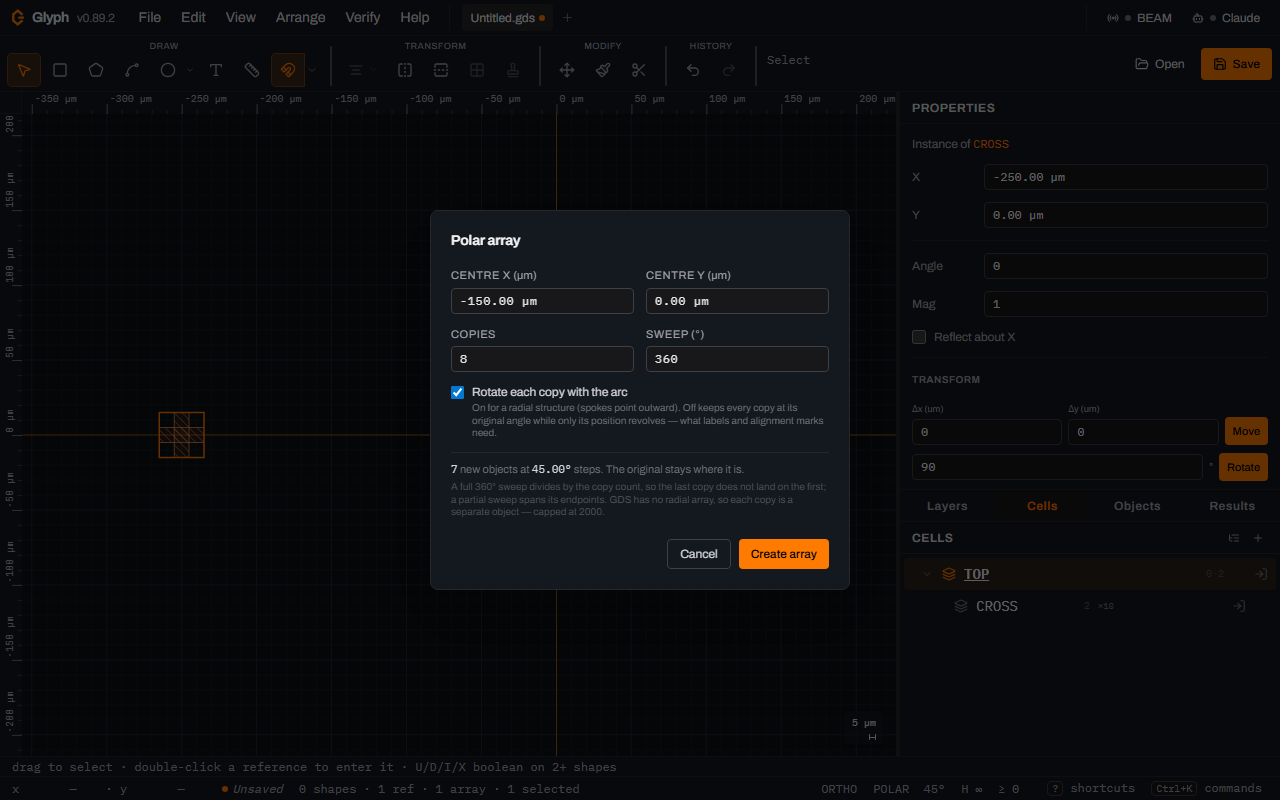
Task: Open the Edit menu
Action: pos(193,17)
